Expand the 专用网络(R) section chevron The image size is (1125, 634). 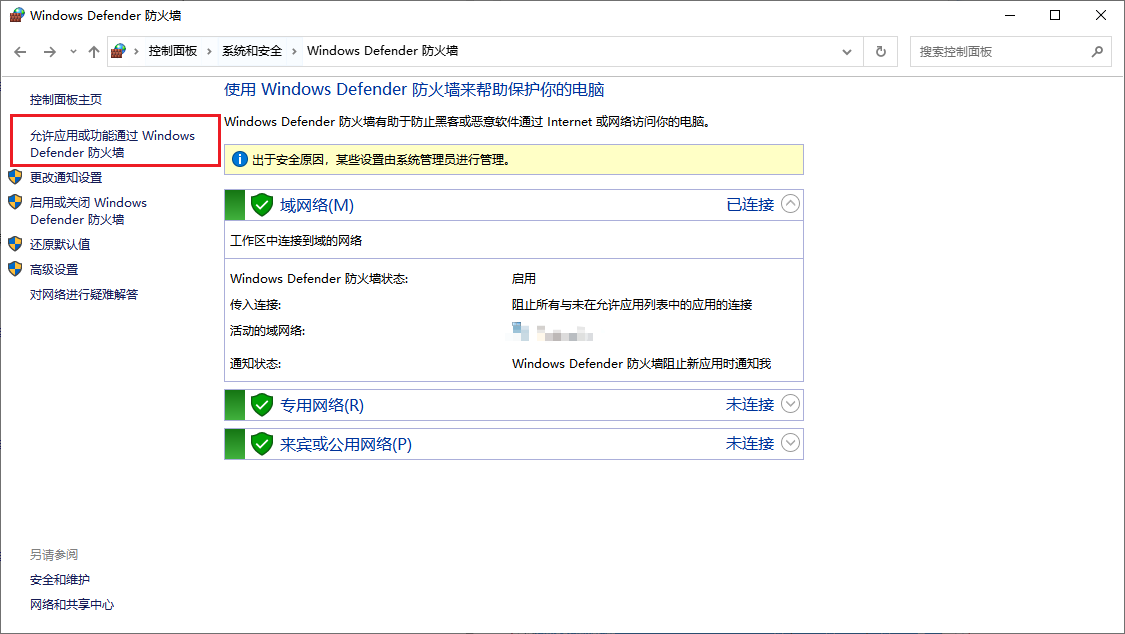click(x=790, y=404)
